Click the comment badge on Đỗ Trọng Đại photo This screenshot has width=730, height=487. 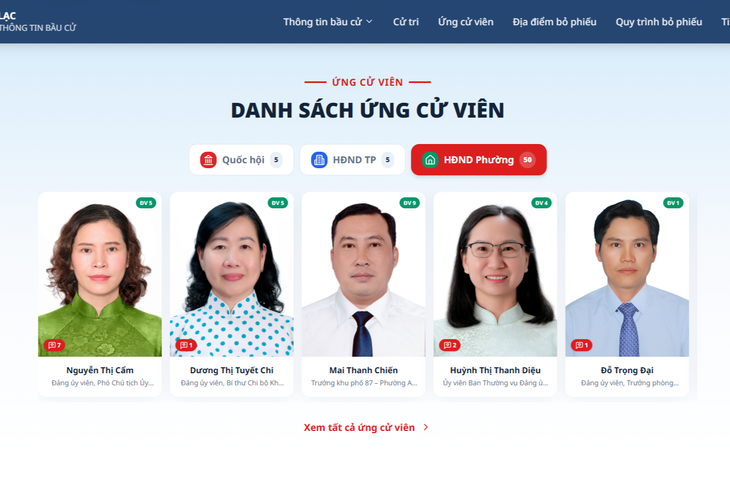581,345
